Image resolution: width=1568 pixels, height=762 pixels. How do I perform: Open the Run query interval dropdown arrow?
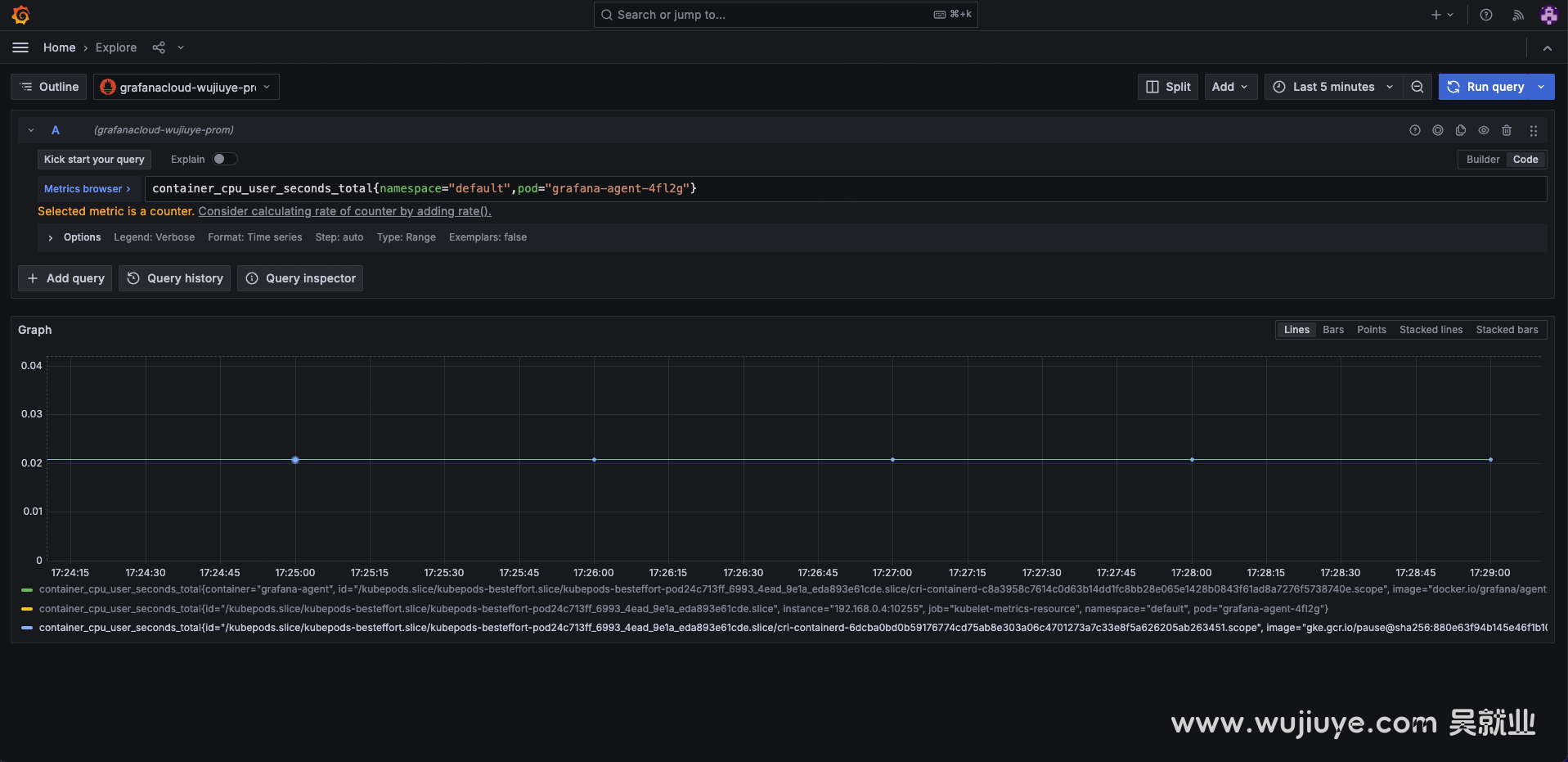tap(1543, 87)
